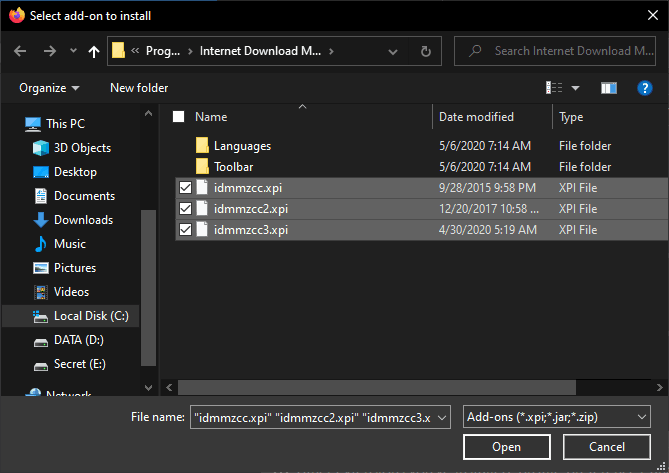Sort by Name column
The height and width of the screenshot is (473, 669).
tap(211, 117)
